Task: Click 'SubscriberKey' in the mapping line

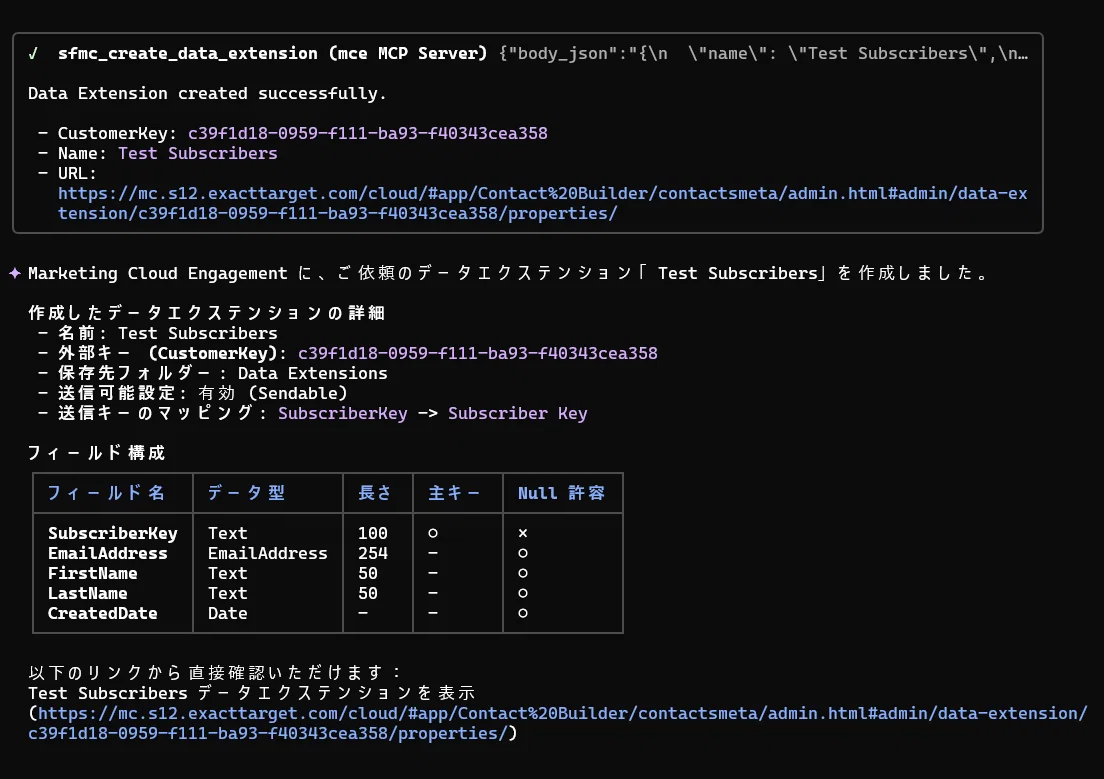Action: (x=343, y=413)
